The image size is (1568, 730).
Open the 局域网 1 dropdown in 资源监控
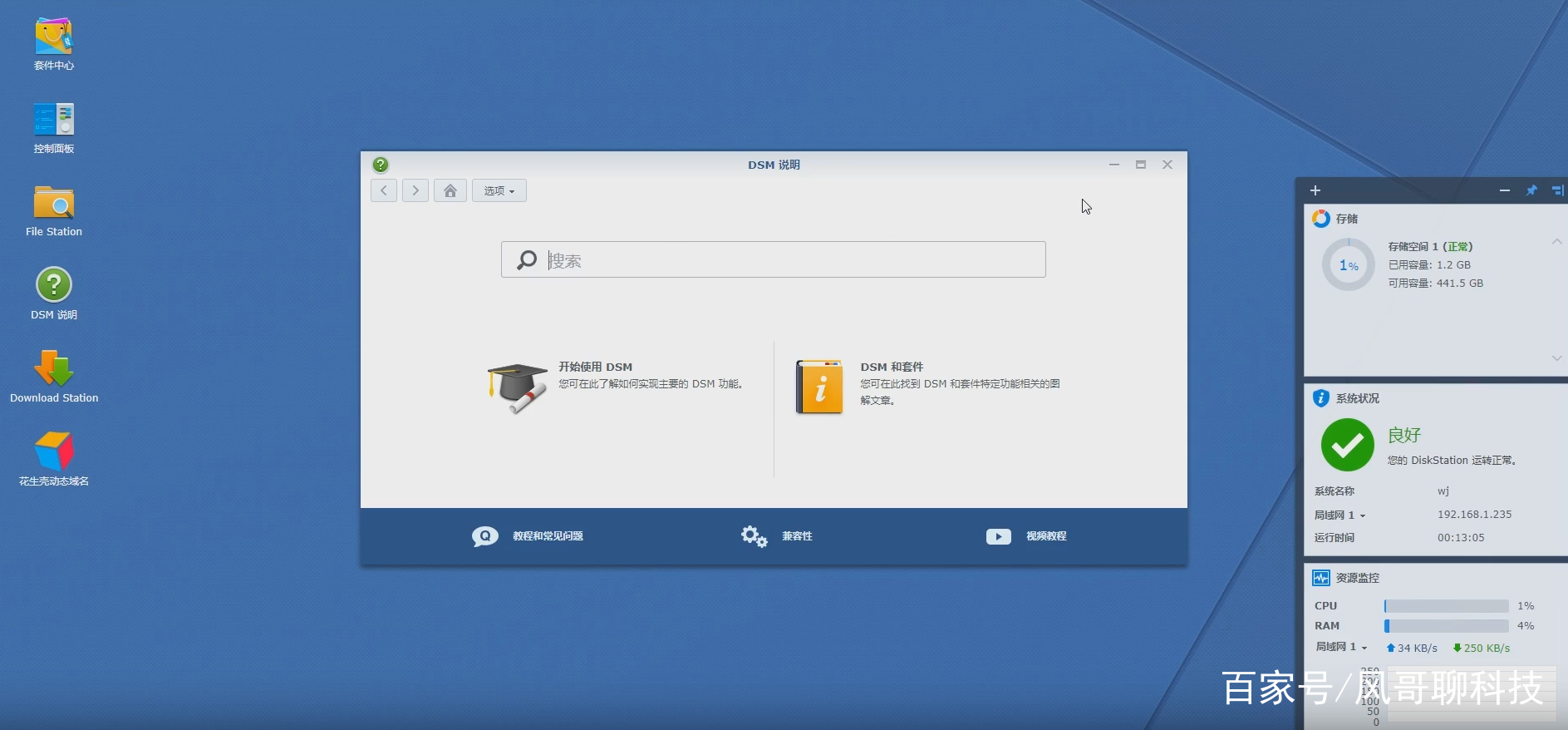[1341, 647]
